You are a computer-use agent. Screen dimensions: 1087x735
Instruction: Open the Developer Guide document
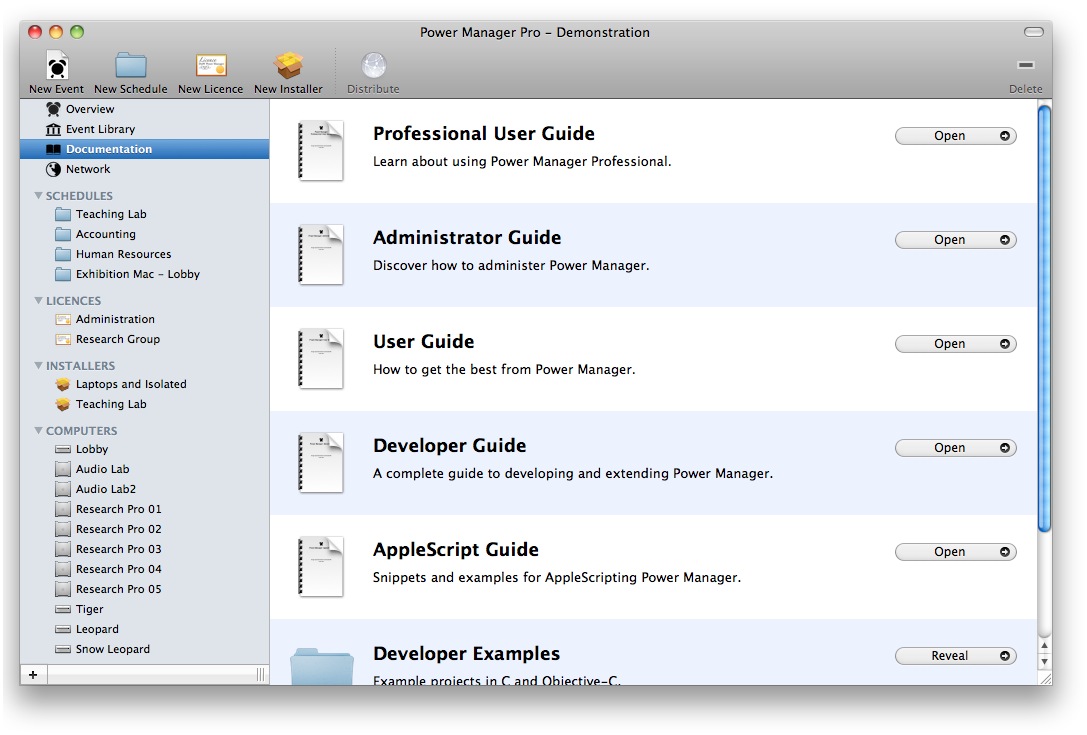[955, 448]
